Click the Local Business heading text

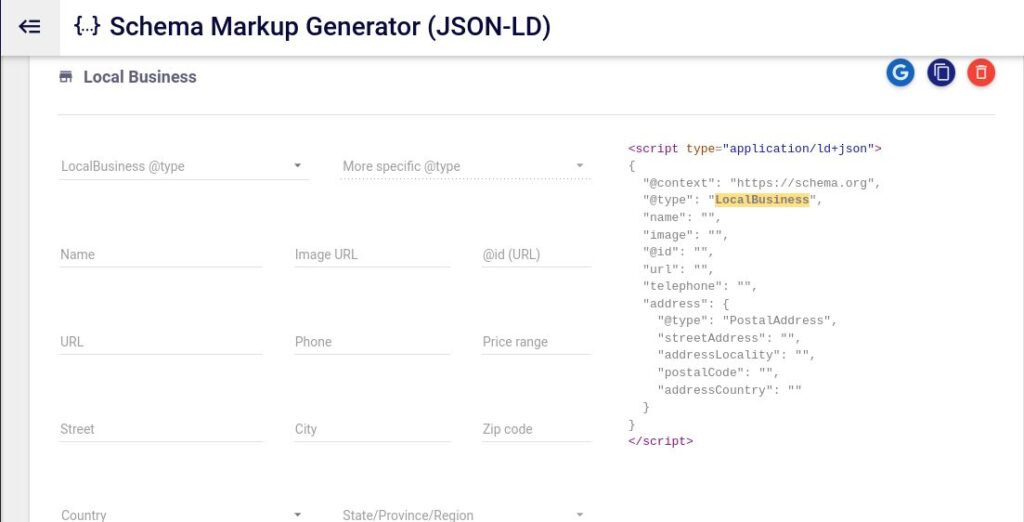[x=140, y=77]
